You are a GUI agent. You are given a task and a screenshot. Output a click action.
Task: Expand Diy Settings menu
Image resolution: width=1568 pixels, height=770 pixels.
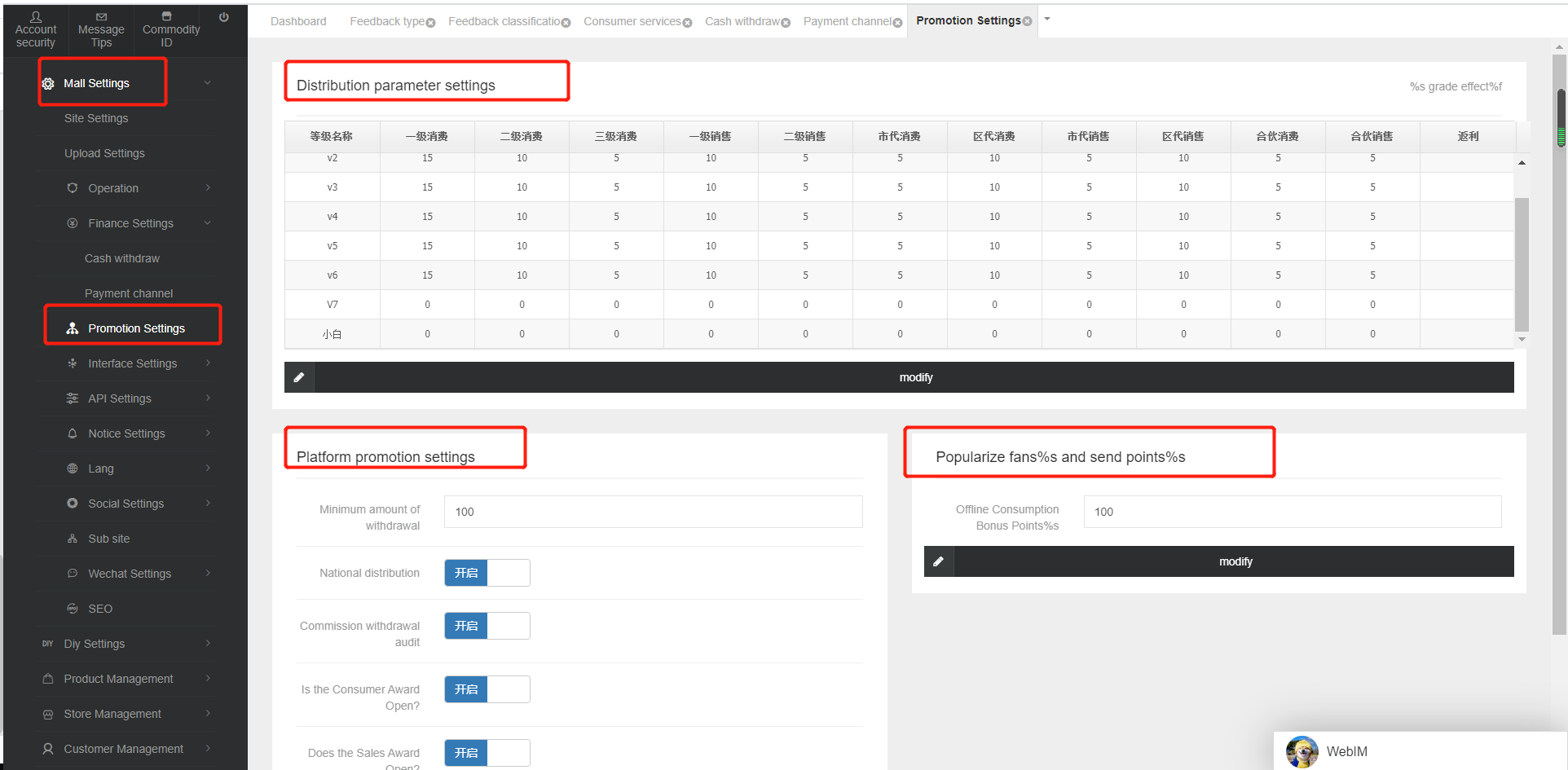click(208, 644)
